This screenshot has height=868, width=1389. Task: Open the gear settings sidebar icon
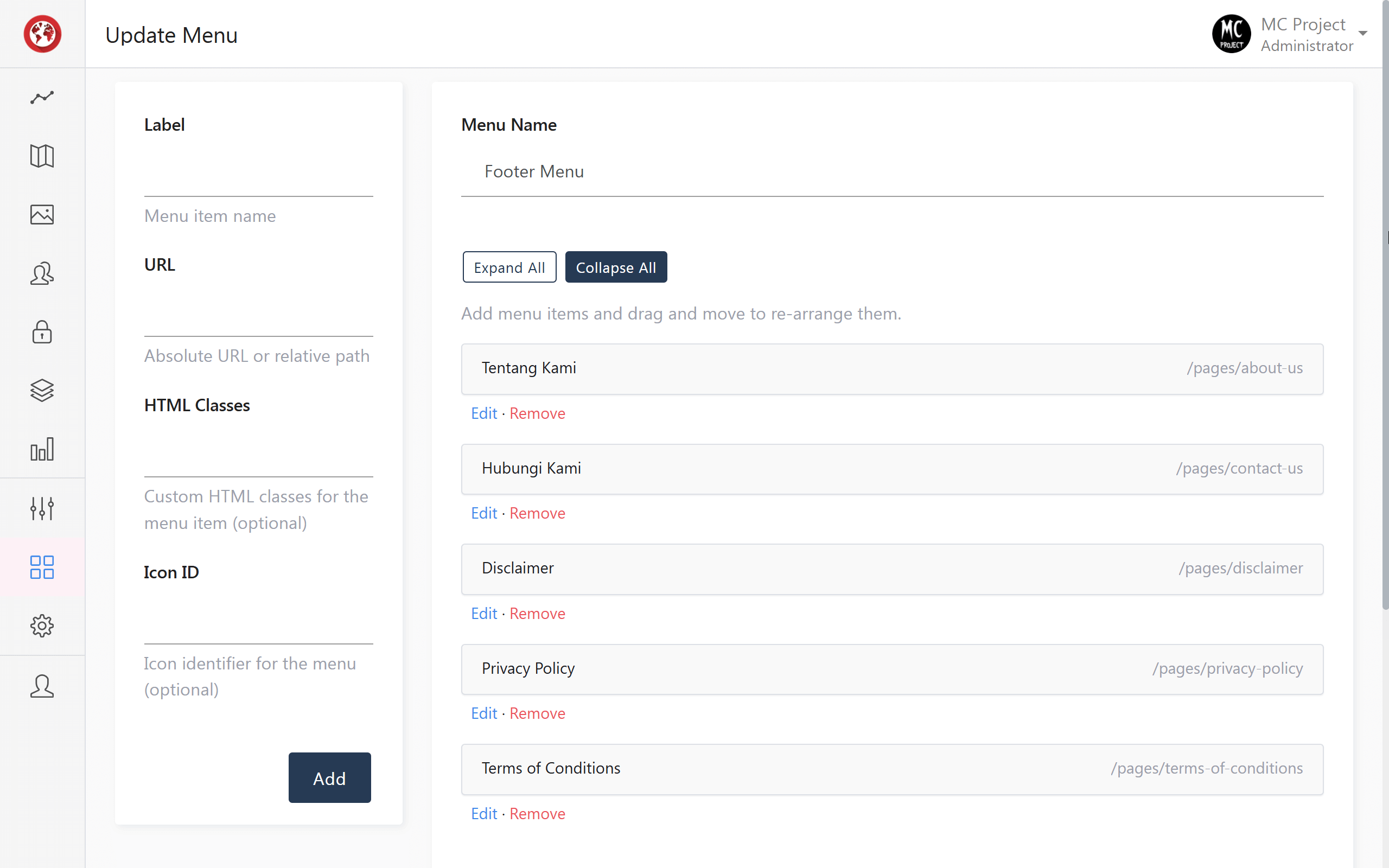42,626
